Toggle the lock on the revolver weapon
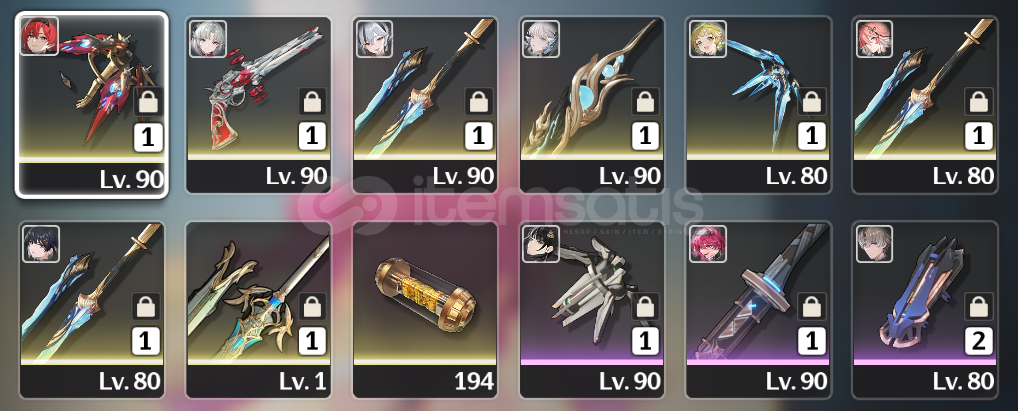 312,101
